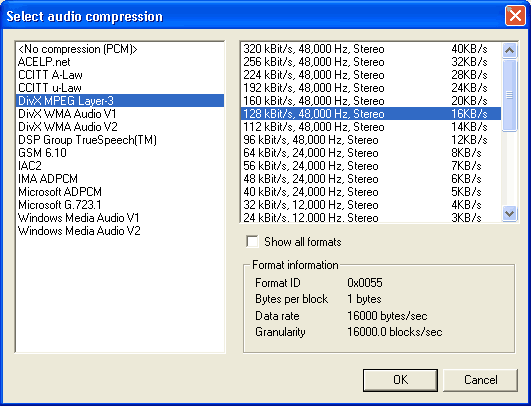Select 320 kBit/s, 48,000 Hz format
This screenshot has width=531, height=406.
click(x=371, y=49)
